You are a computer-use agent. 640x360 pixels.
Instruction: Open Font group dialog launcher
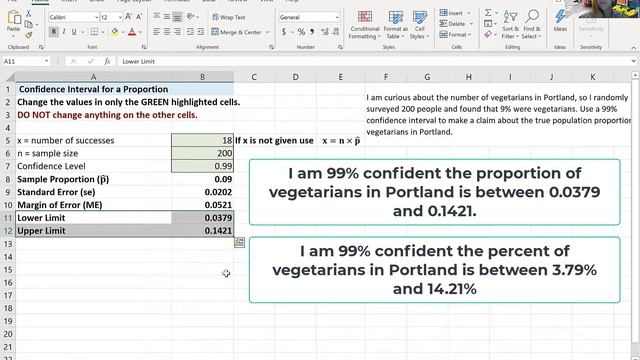tap(144, 47)
